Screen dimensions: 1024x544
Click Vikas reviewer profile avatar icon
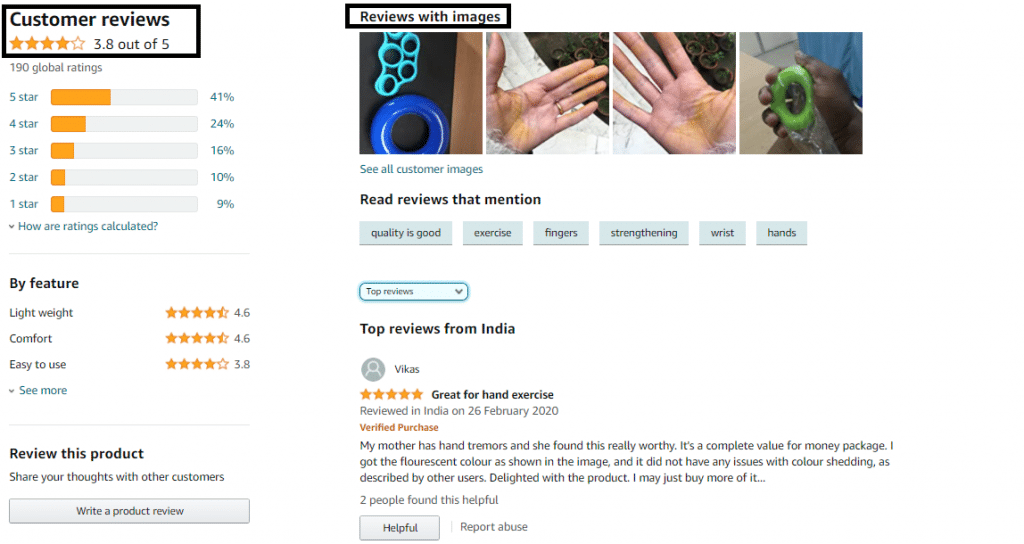coord(373,370)
